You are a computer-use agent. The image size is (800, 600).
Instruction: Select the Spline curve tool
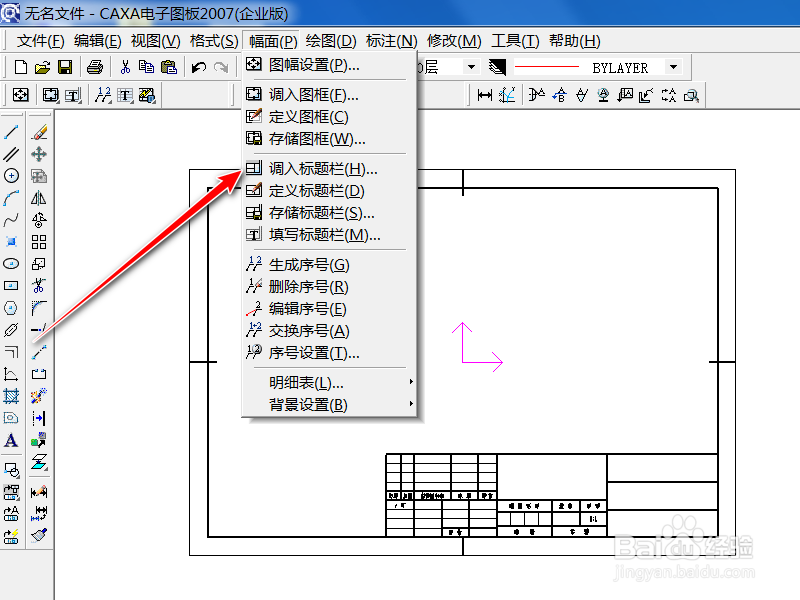click(12, 221)
